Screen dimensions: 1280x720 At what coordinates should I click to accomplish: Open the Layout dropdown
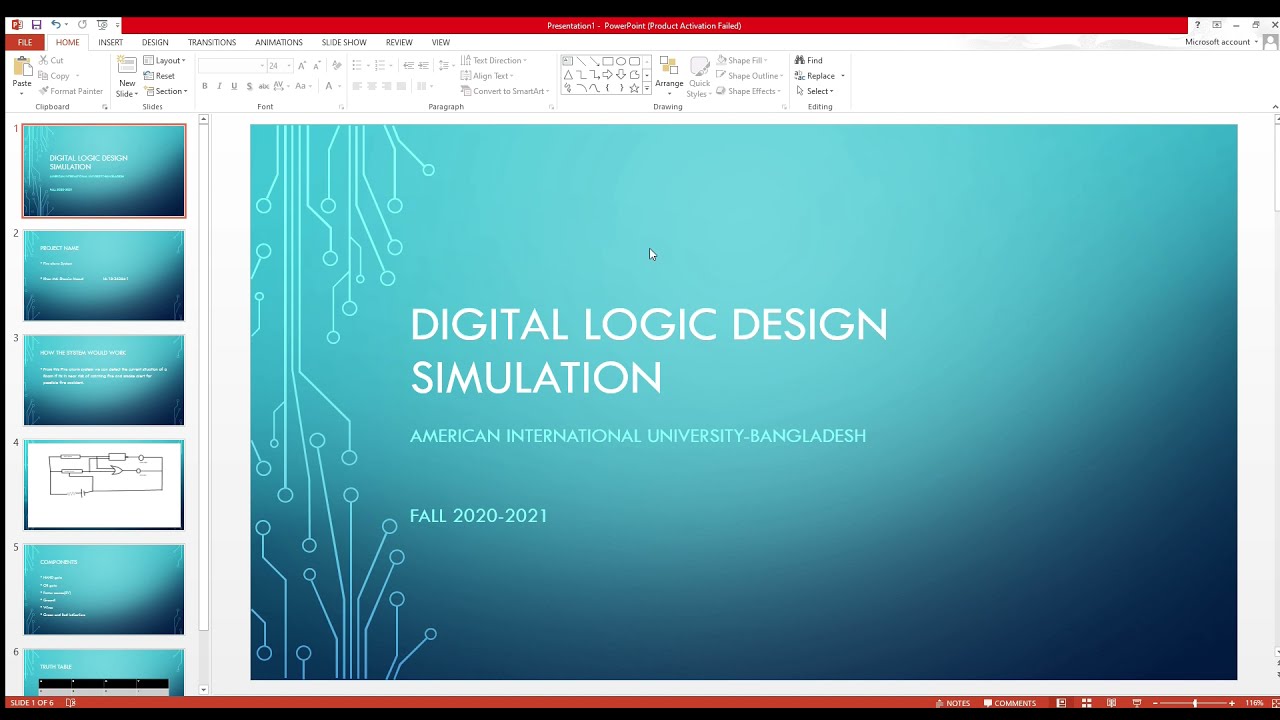point(165,61)
